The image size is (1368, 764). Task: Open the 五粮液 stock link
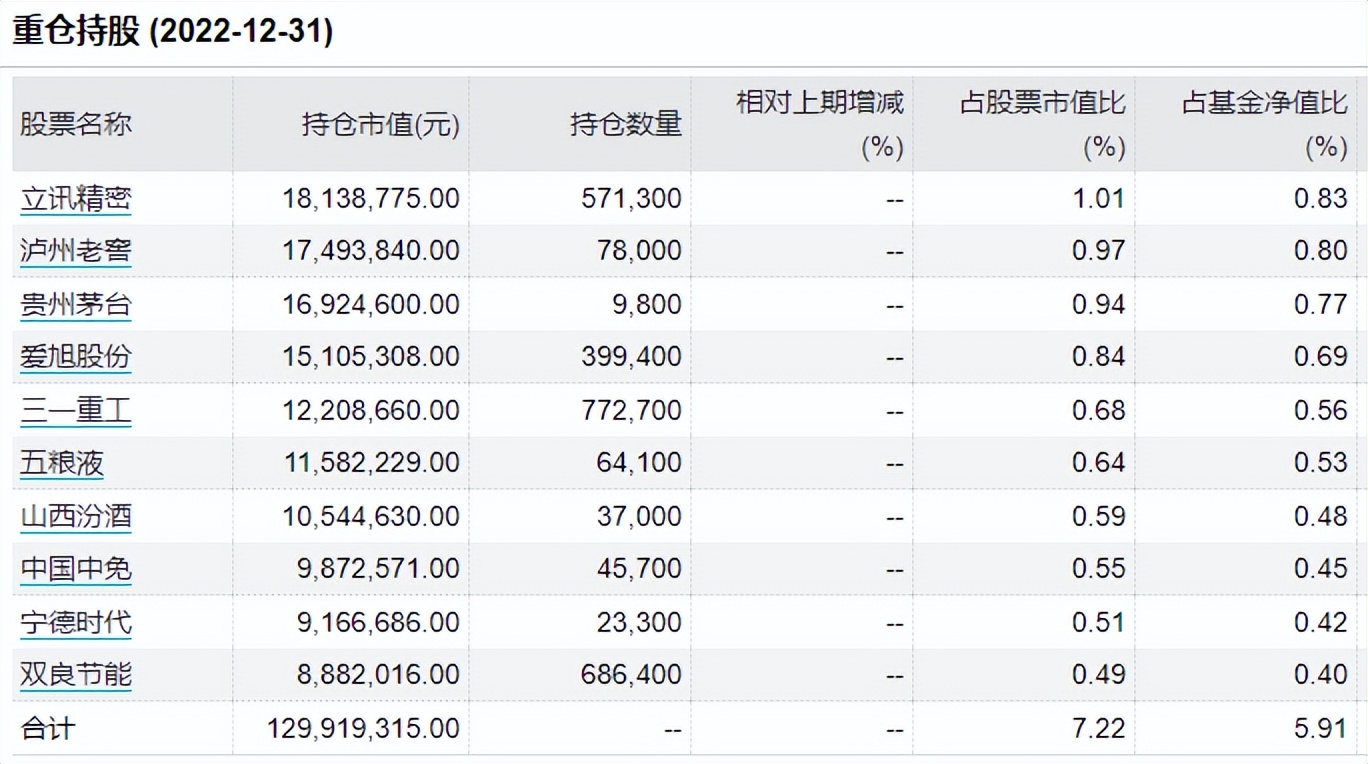(64, 462)
